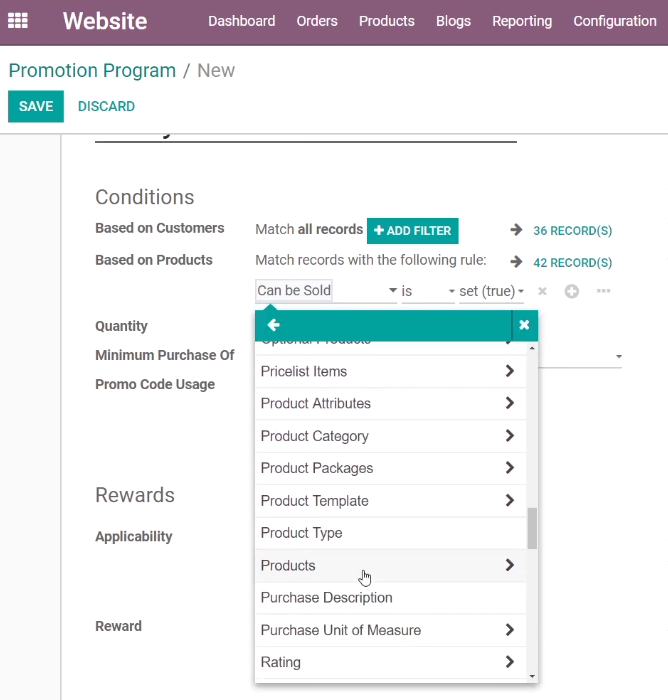The width and height of the screenshot is (668, 700).
Task: Expand Product Attributes chevron
Action: [509, 403]
